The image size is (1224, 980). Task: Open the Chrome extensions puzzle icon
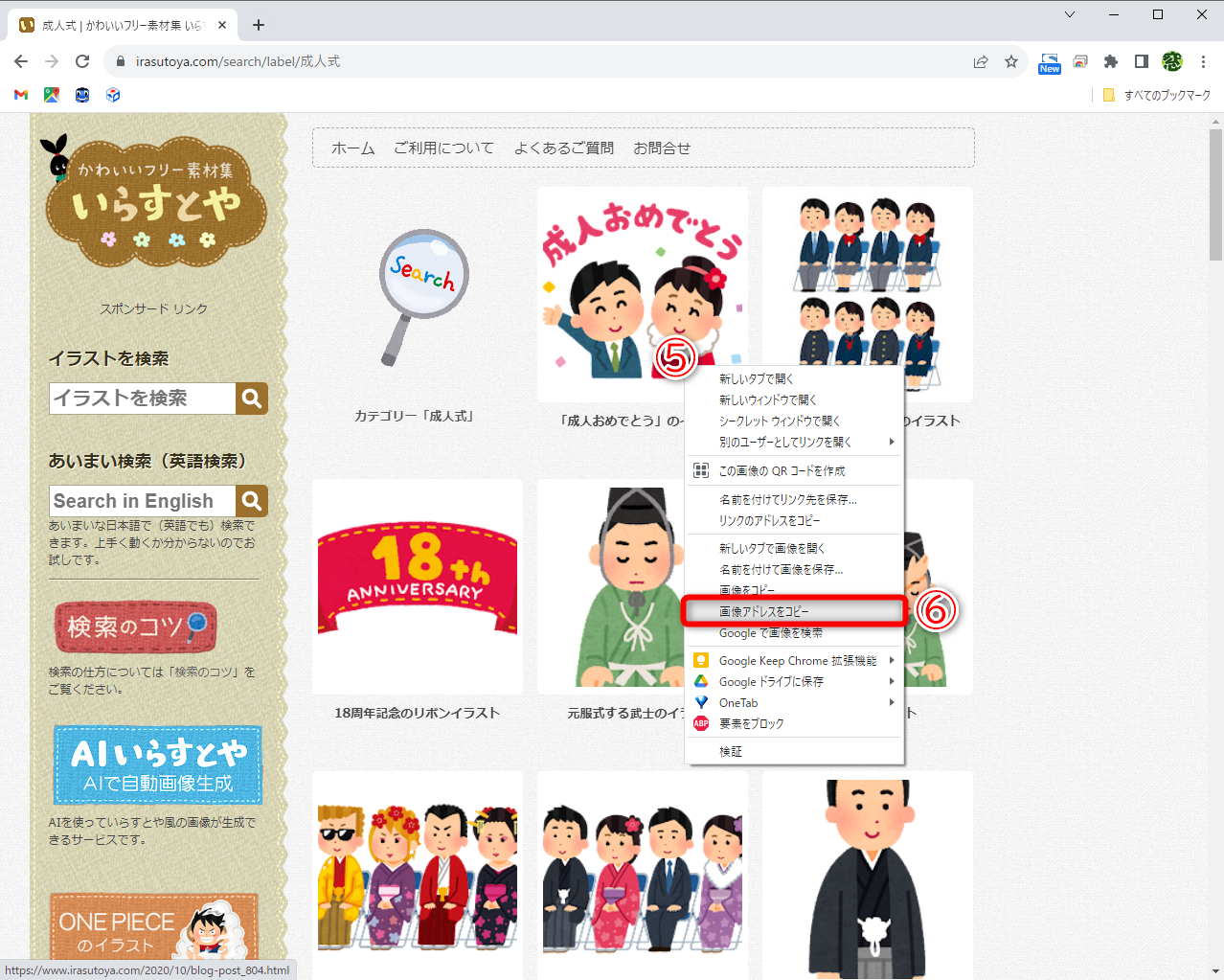point(1110,60)
